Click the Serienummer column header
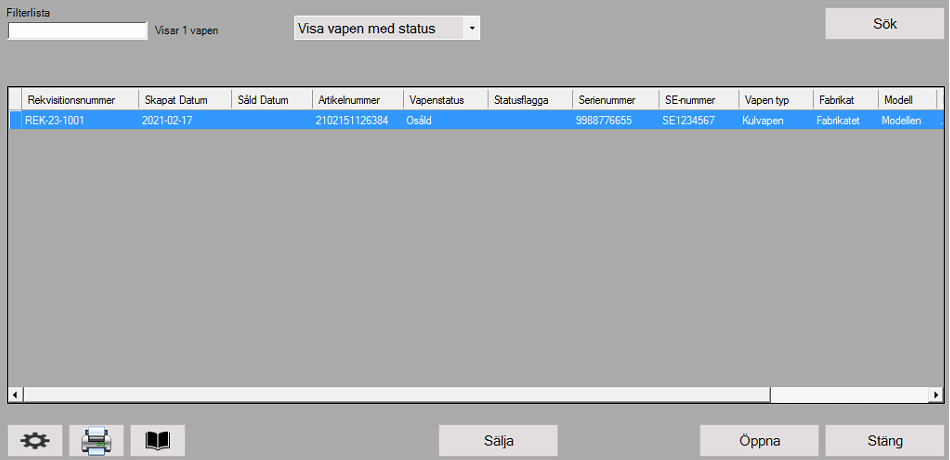Screen dimensions: 950x460 (x=614, y=100)
